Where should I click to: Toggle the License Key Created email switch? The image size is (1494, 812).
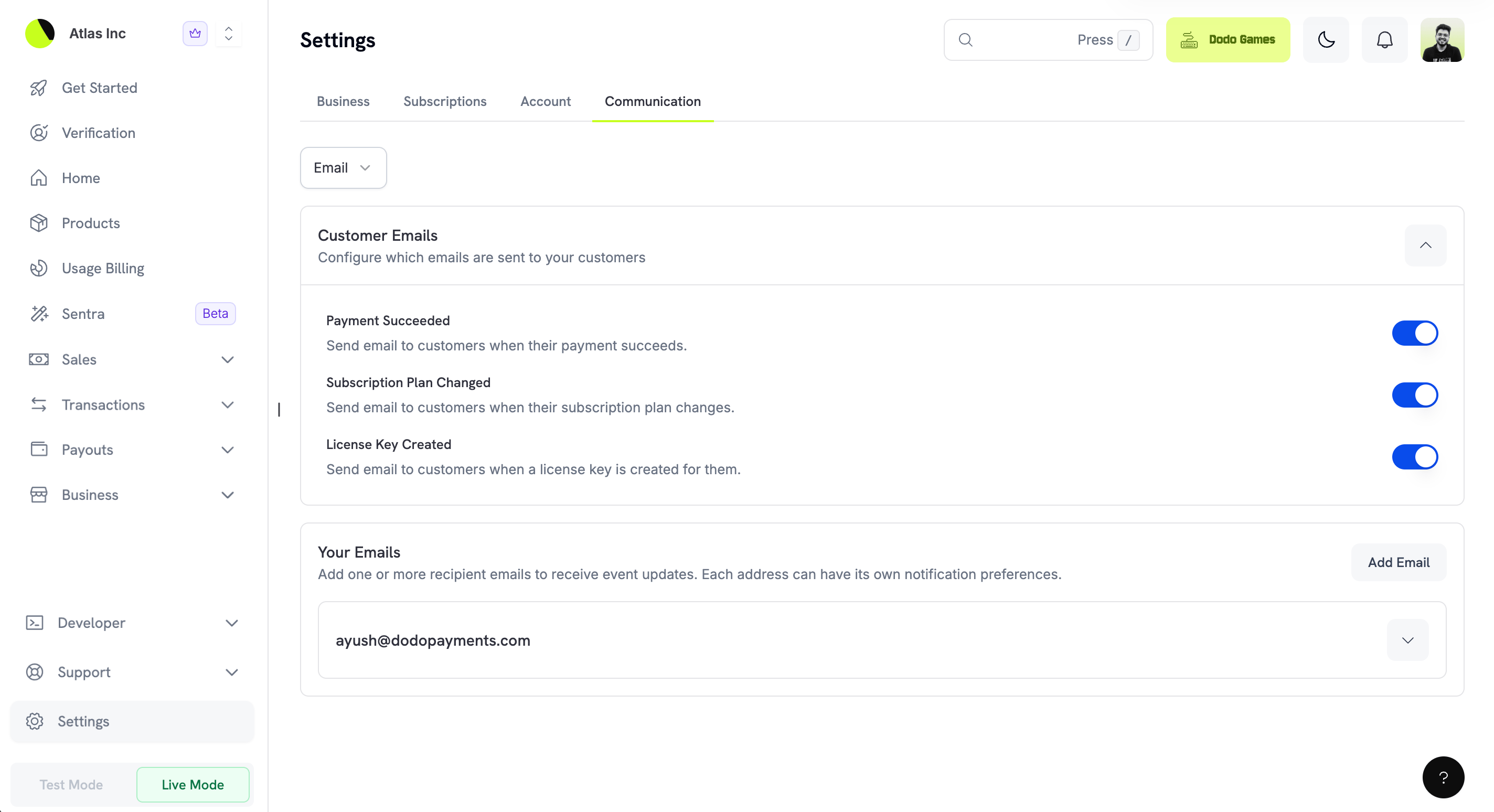(1415, 457)
